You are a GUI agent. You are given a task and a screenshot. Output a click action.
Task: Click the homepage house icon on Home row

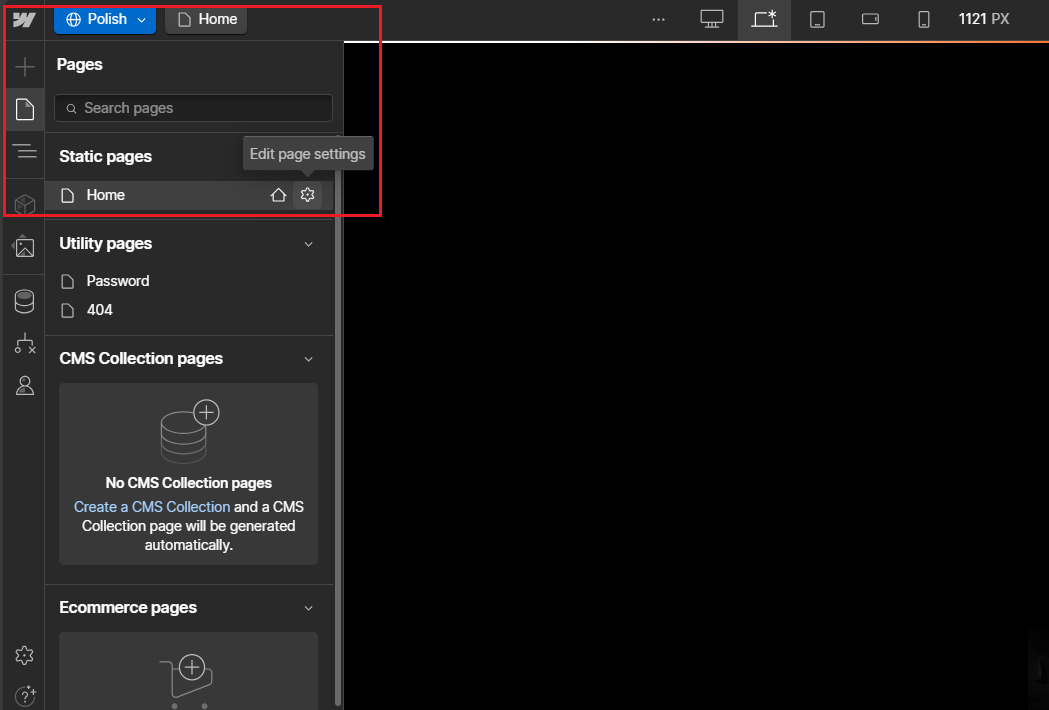(x=278, y=195)
